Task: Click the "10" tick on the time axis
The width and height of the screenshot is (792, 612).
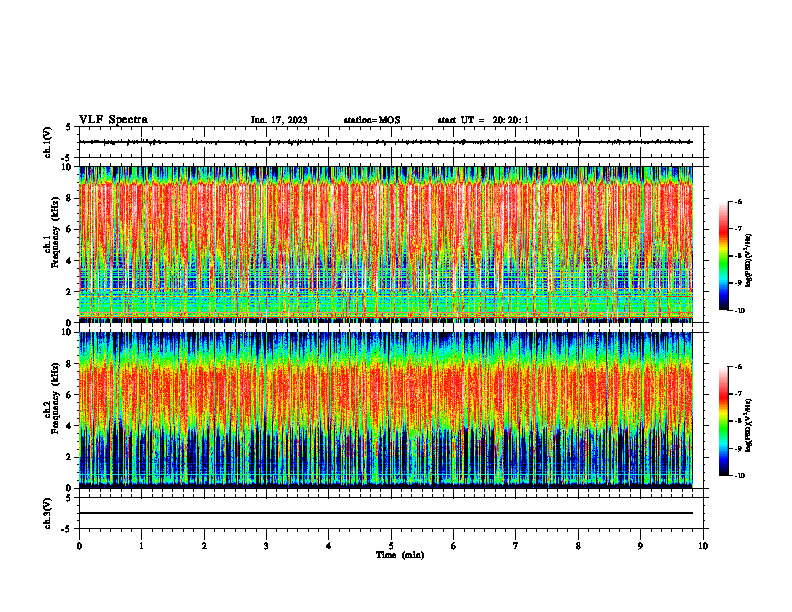Action: (703, 546)
